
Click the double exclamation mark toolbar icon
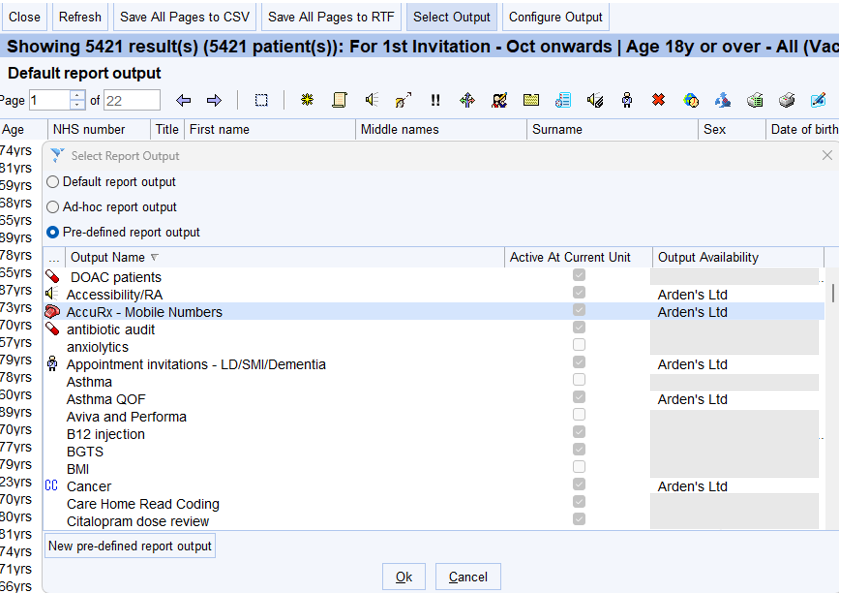(x=435, y=100)
